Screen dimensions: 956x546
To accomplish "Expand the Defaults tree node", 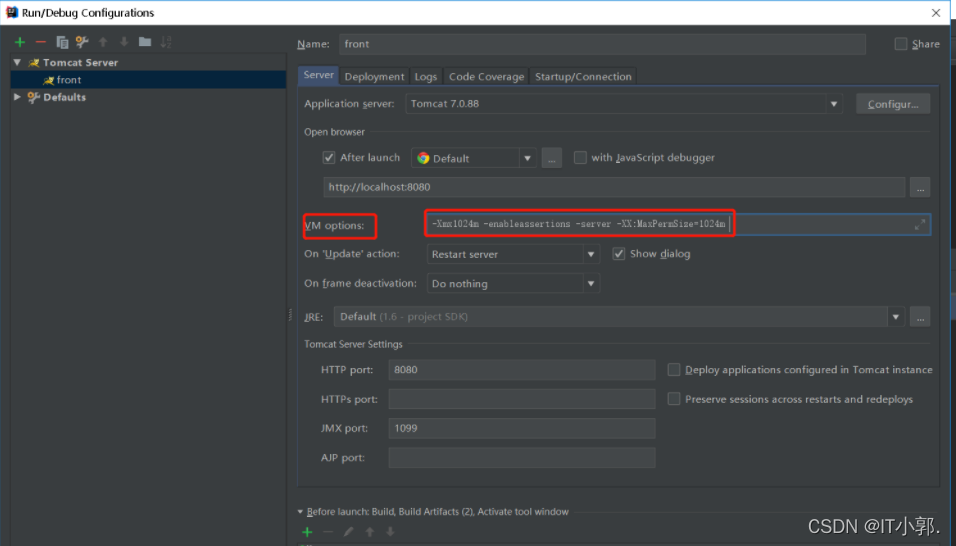I will click(x=17, y=97).
